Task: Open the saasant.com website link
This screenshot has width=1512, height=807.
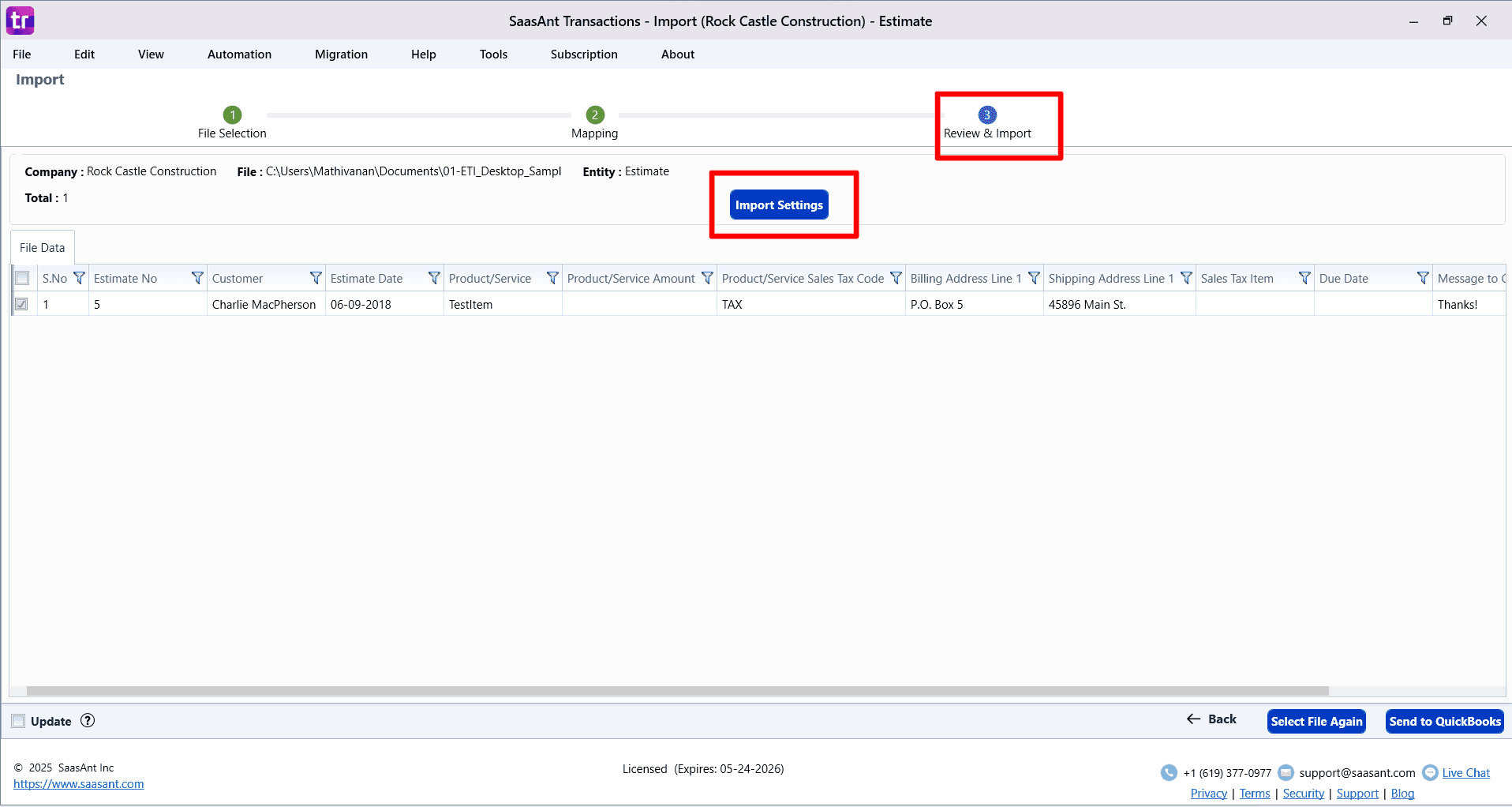Action: (79, 783)
